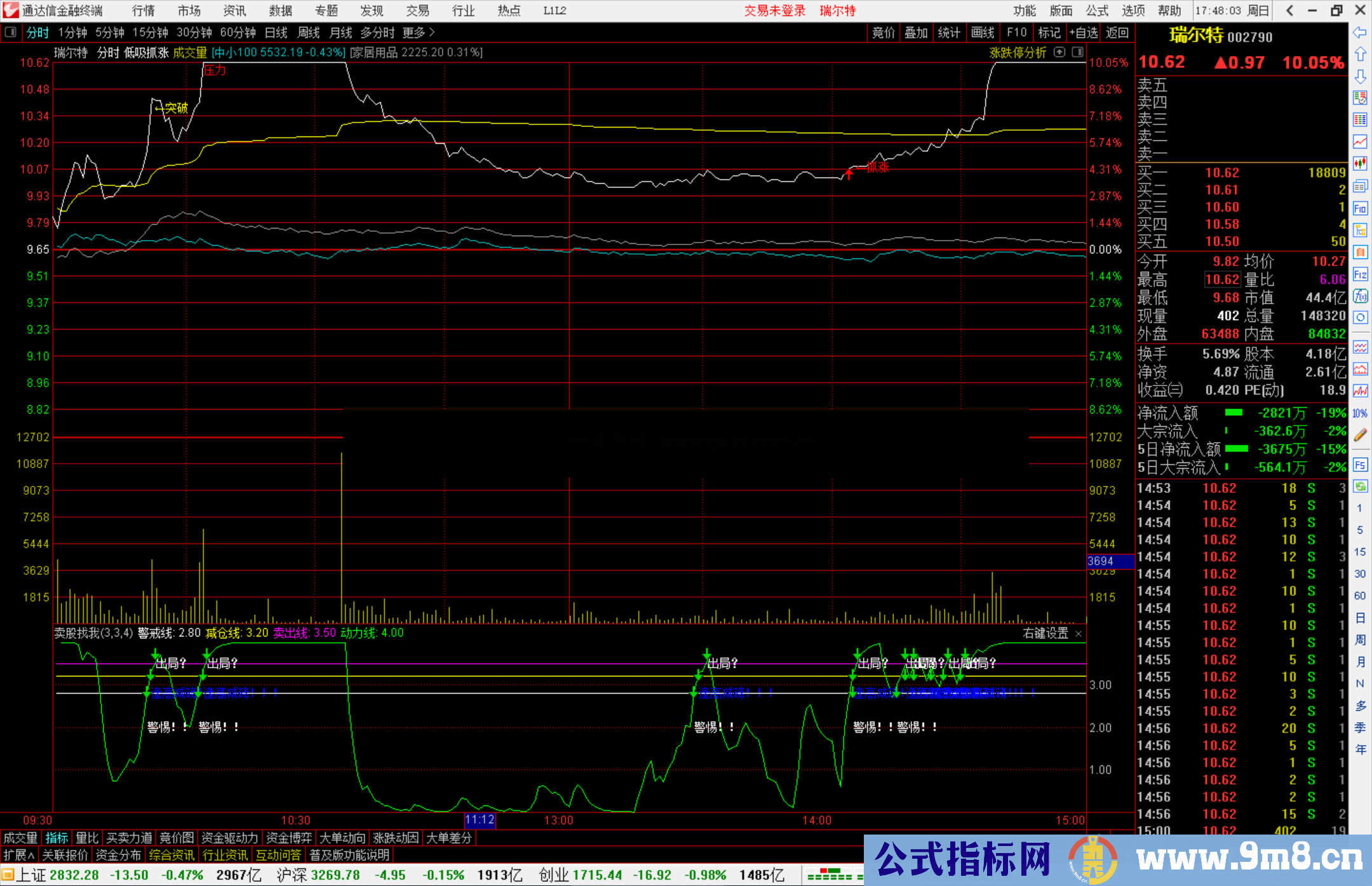This screenshot has width=1372, height=886.
Task: Click the candlestick chart icon in right sidebar
Action: pos(1360,164)
